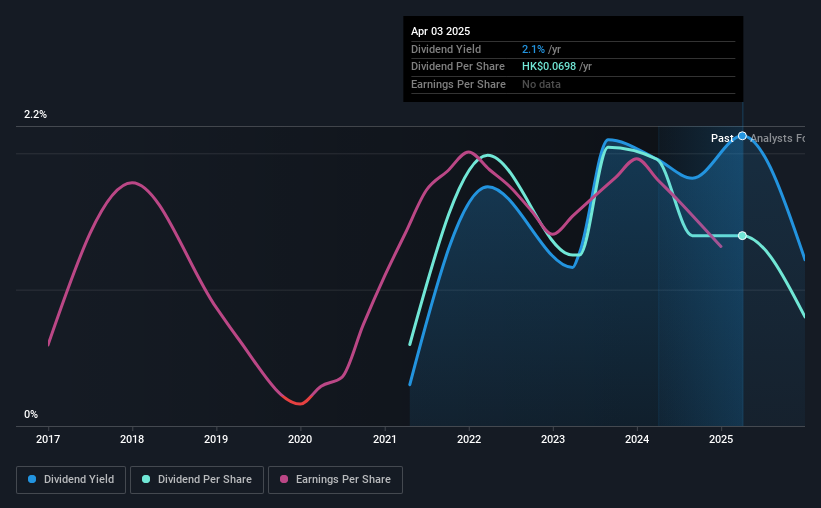Click the teal data point marker on the dividend line
The image size is (821, 508).
[x=742, y=236]
